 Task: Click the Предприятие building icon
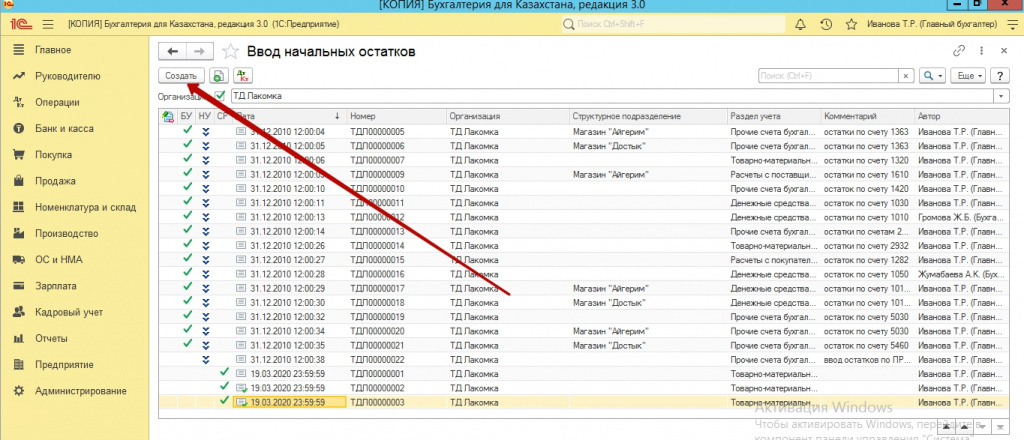19,364
